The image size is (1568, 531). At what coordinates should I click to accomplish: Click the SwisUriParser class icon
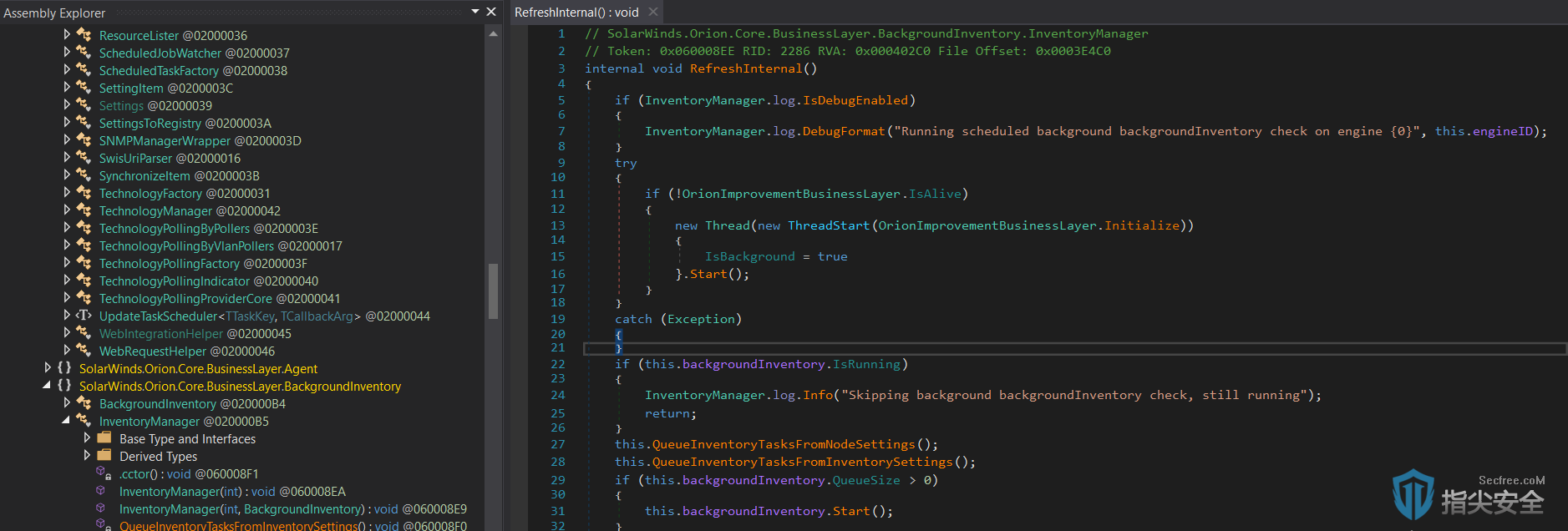pyautogui.click(x=84, y=158)
